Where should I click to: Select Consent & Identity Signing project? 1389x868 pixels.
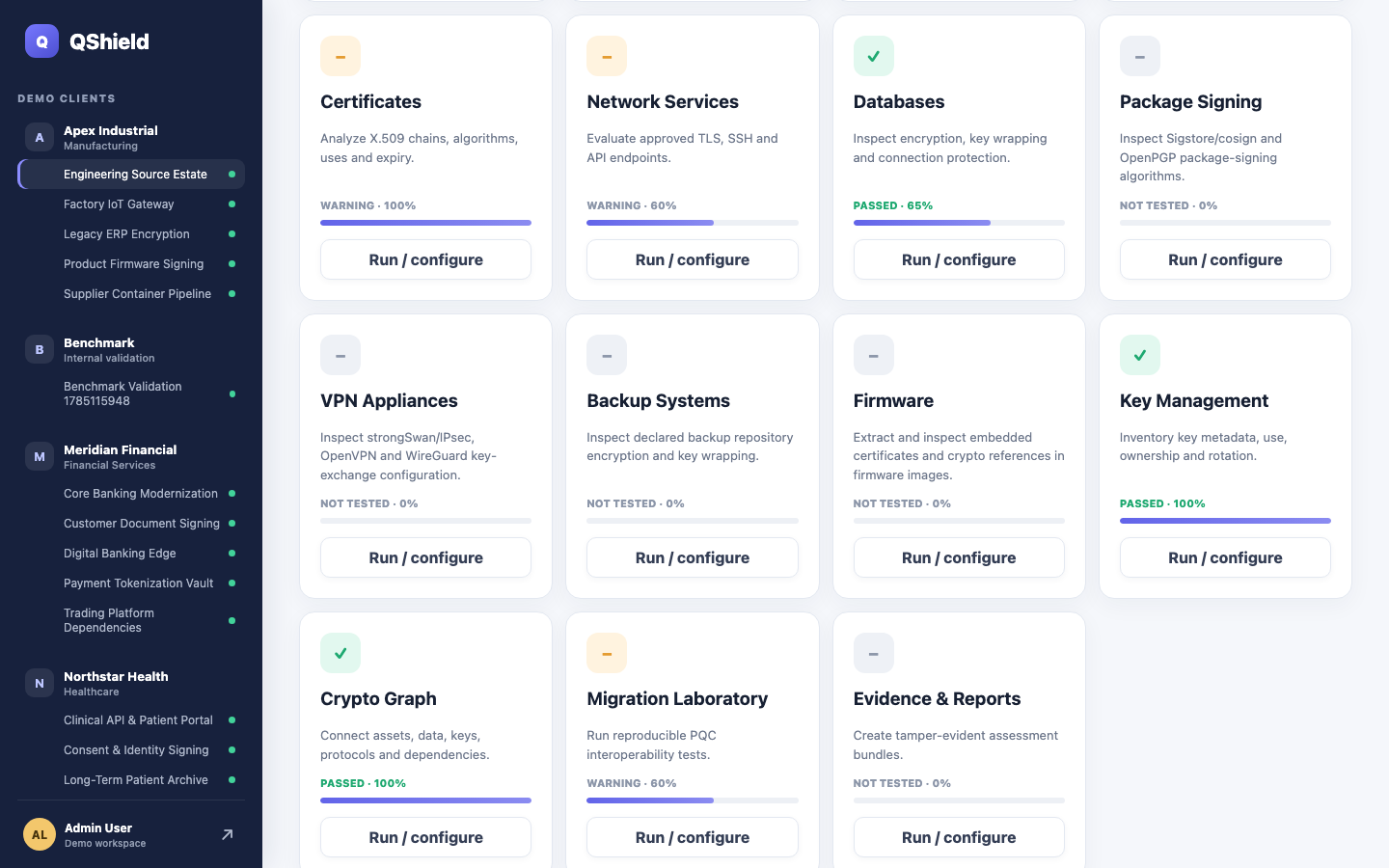point(131,750)
